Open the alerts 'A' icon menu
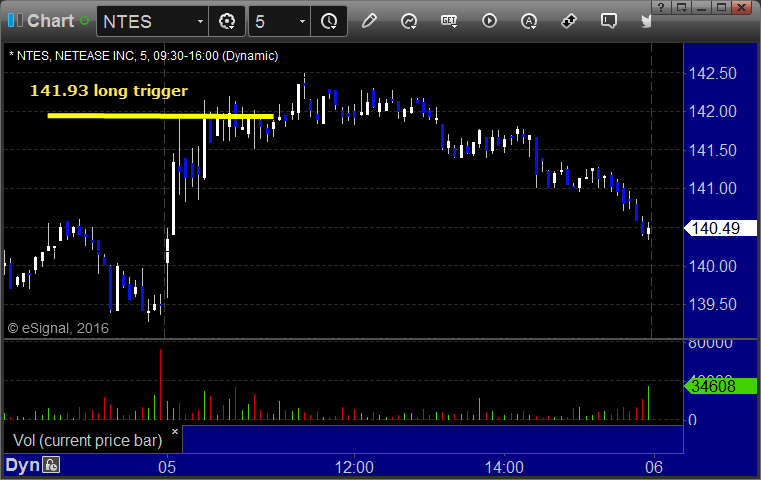Image resolution: width=761 pixels, height=480 pixels. pyautogui.click(x=529, y=21)
